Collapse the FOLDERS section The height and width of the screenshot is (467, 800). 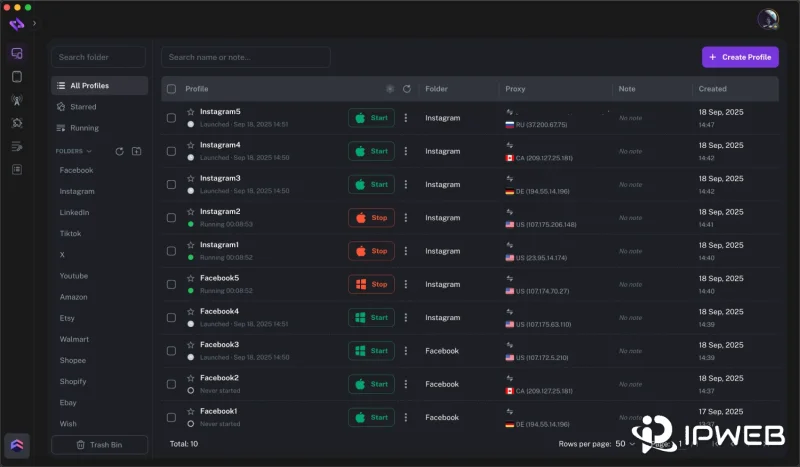coord(74,151)
